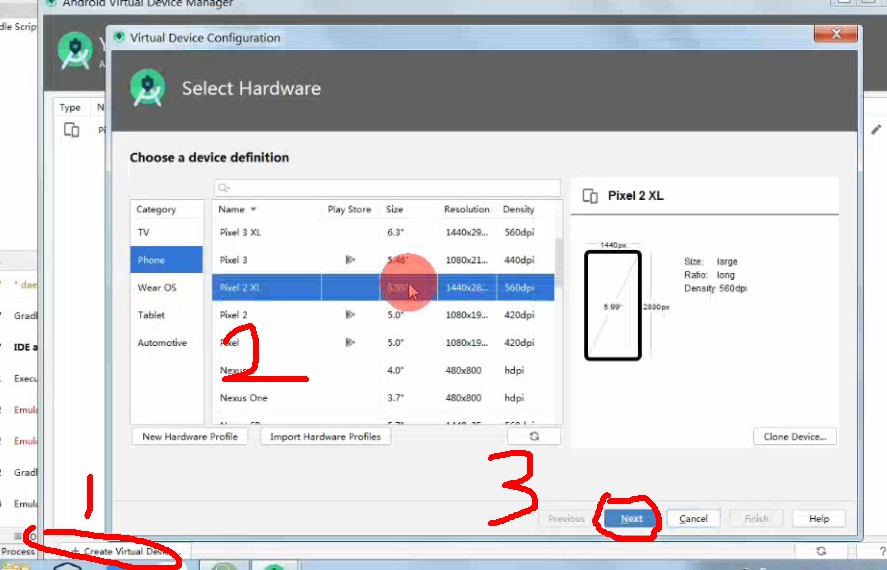This screenshot has height=570, width=887.
Task: Click the 440dpi density cell
Action: pyautogui.click(x=519, y=260)
